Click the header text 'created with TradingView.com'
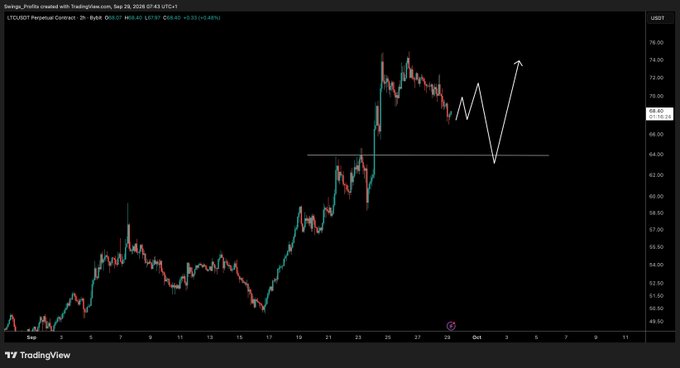The height and width of the screenshot is (368, 680). [x=76, y=7]
